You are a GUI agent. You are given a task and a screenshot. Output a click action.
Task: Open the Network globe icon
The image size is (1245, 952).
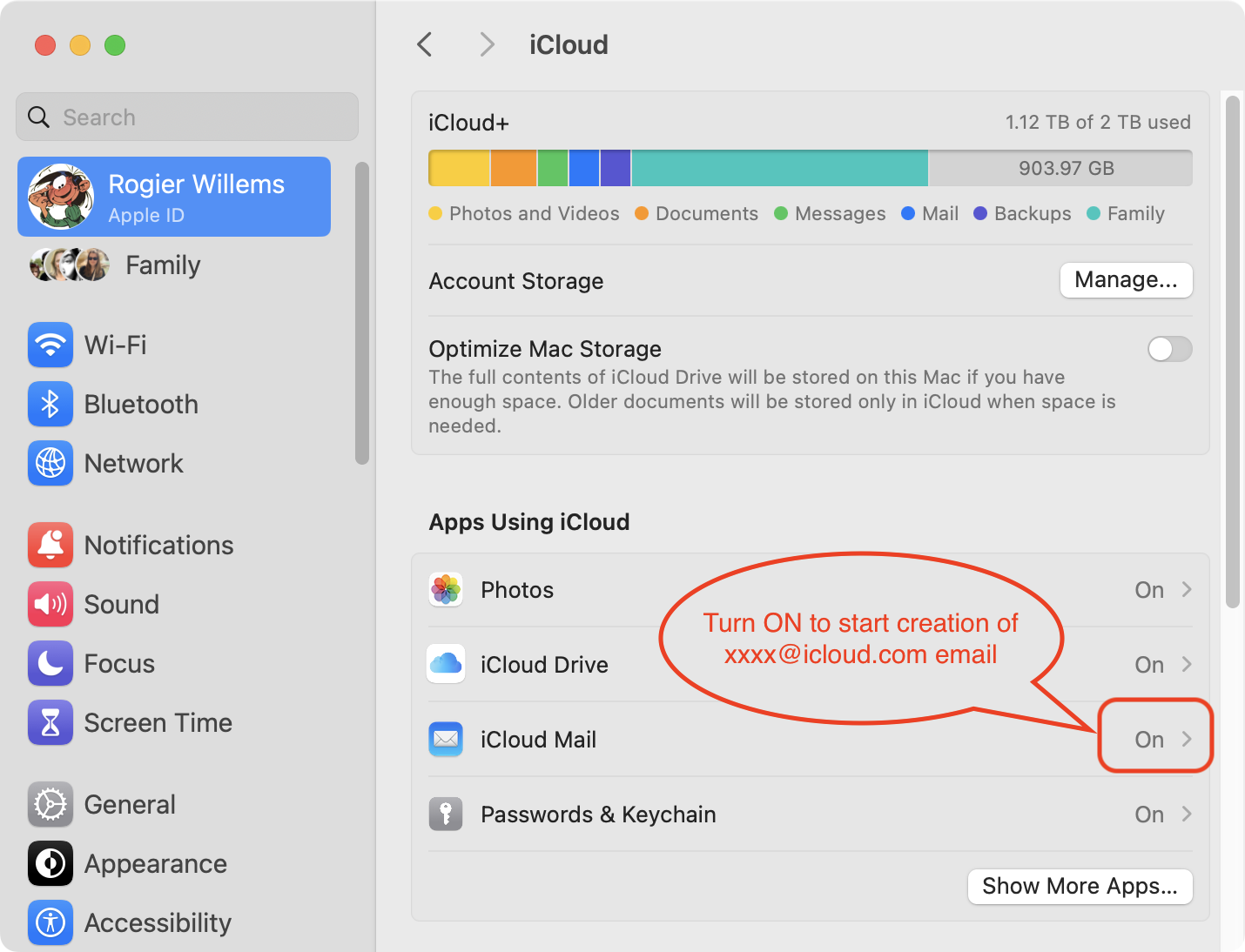[x=50, y=464]
